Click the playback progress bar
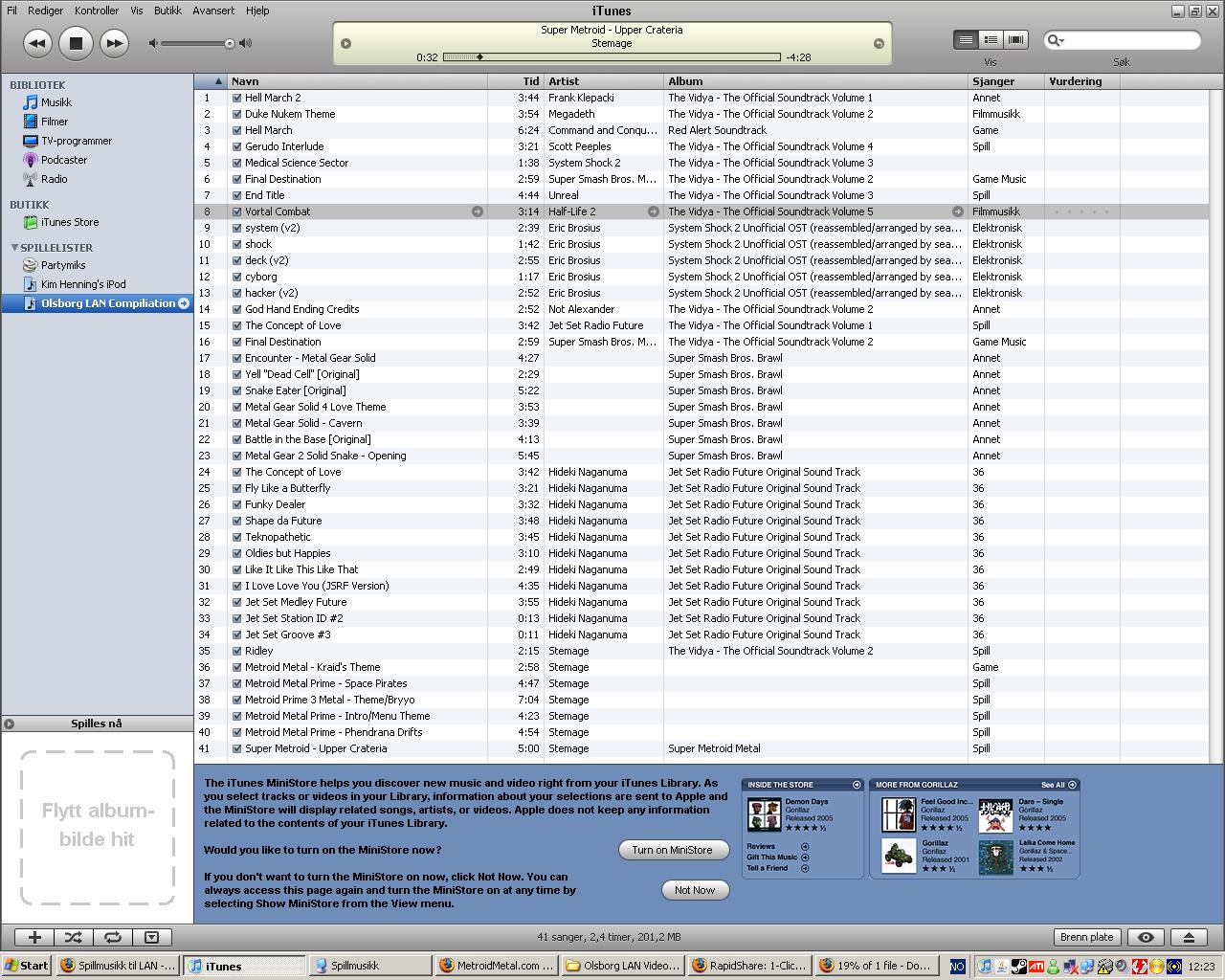The height and width of the screenshot is (980, 1225). point(612,57)
